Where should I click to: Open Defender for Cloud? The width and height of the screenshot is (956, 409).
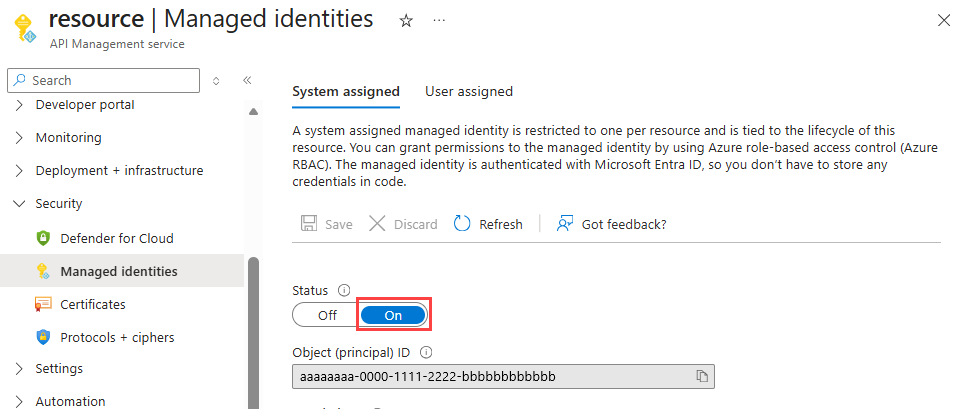click(117, 238)
